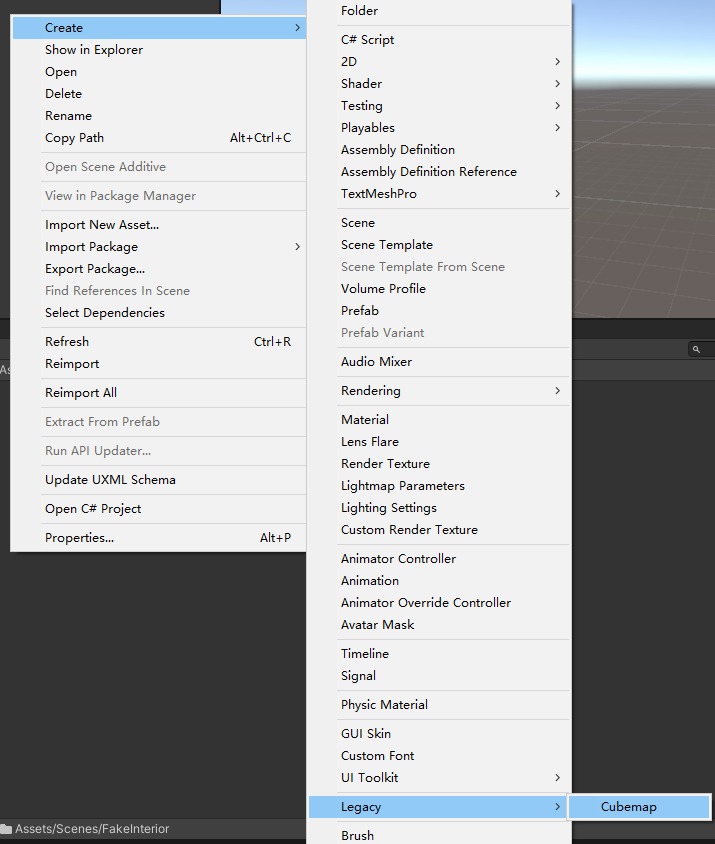Create a GUI Skin
Image resolution: width=715 pixels, height=844 pixels.
point(439,735)
